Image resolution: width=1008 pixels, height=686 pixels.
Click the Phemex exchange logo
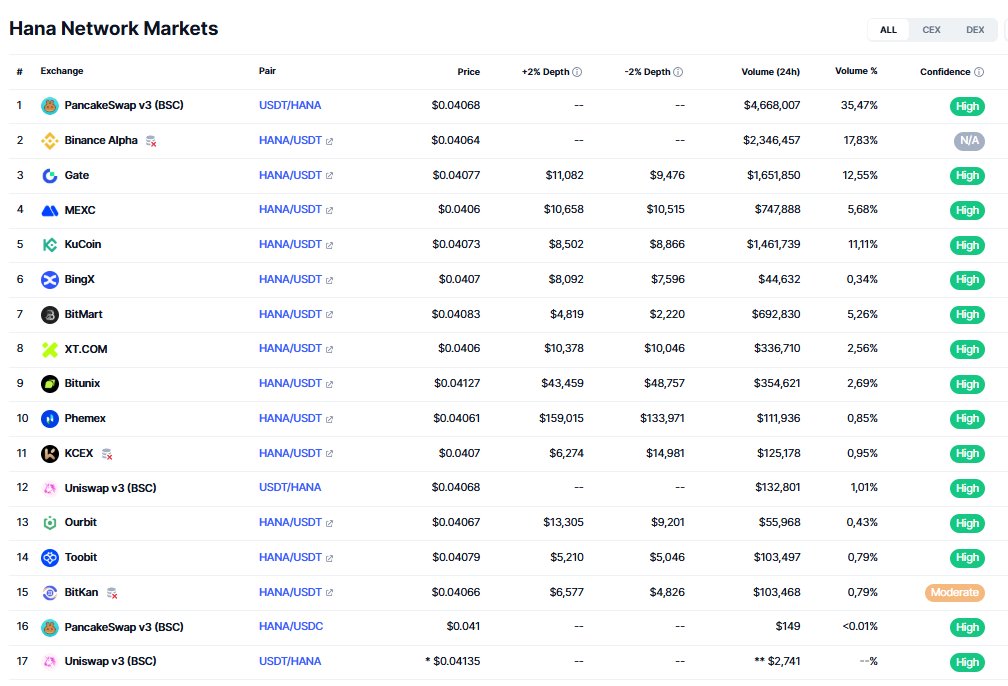pyautogui.click(x=50, y=419)
